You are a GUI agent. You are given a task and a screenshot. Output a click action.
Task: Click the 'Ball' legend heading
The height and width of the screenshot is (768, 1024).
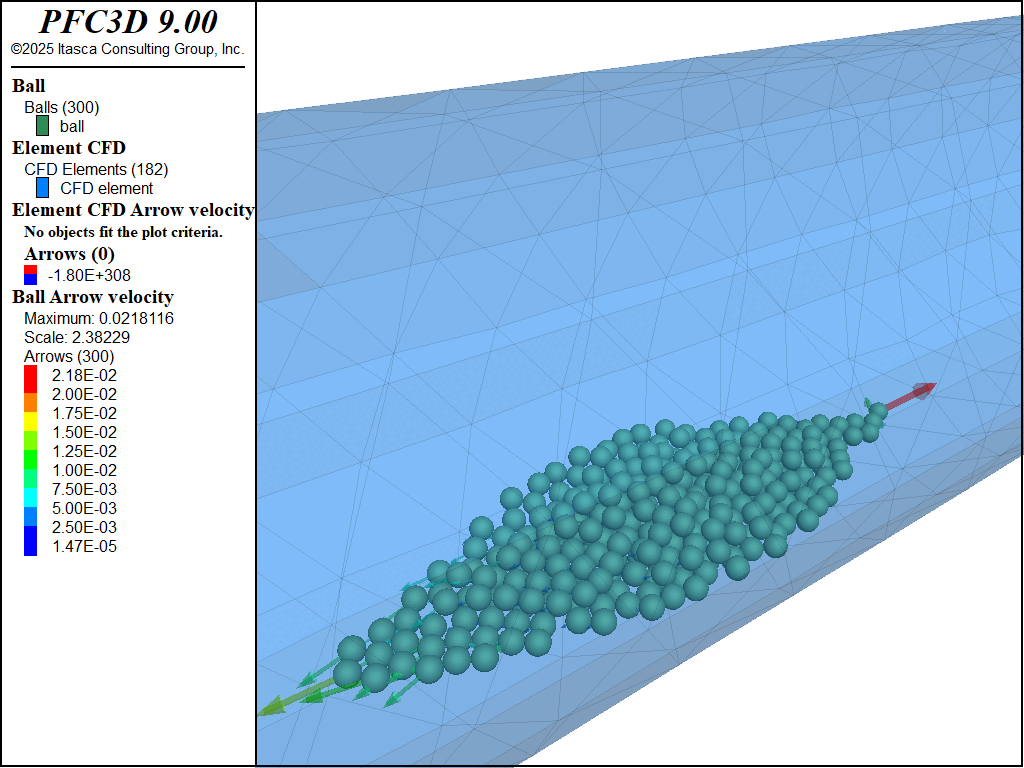(x=29, y=86)
